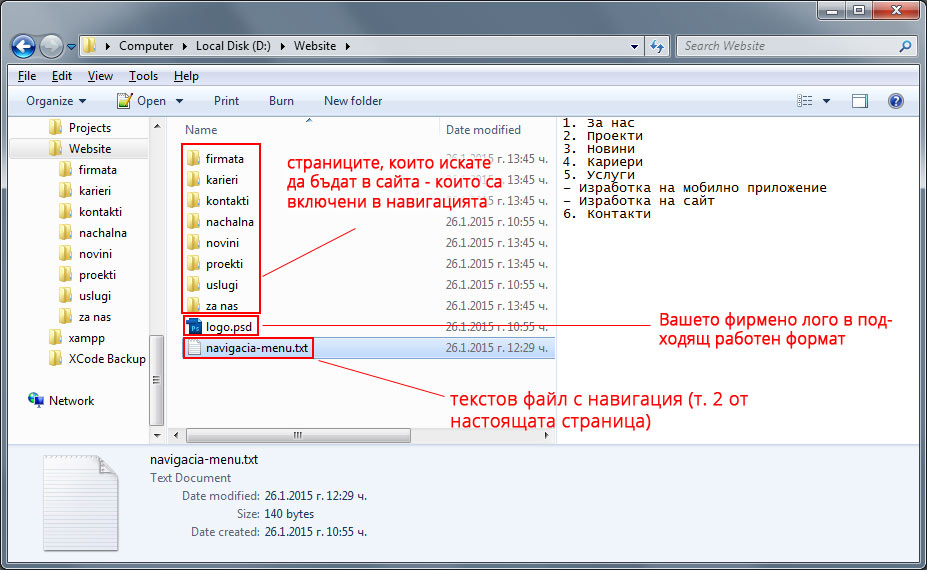Open the Tools menu

click(143, 76)
